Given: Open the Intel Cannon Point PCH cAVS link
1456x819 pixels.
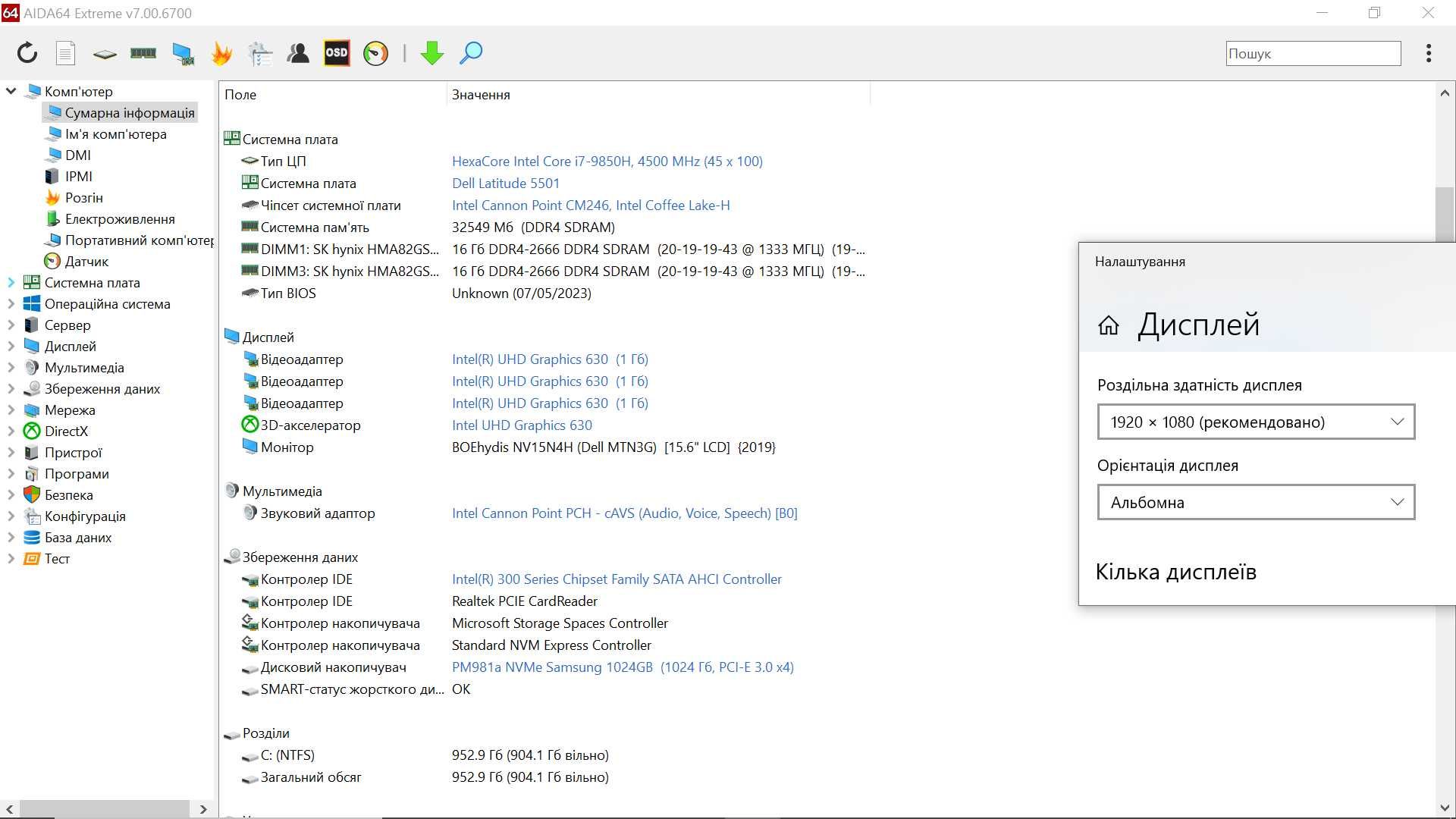Looking at the screenshot, I should [625, 513].
